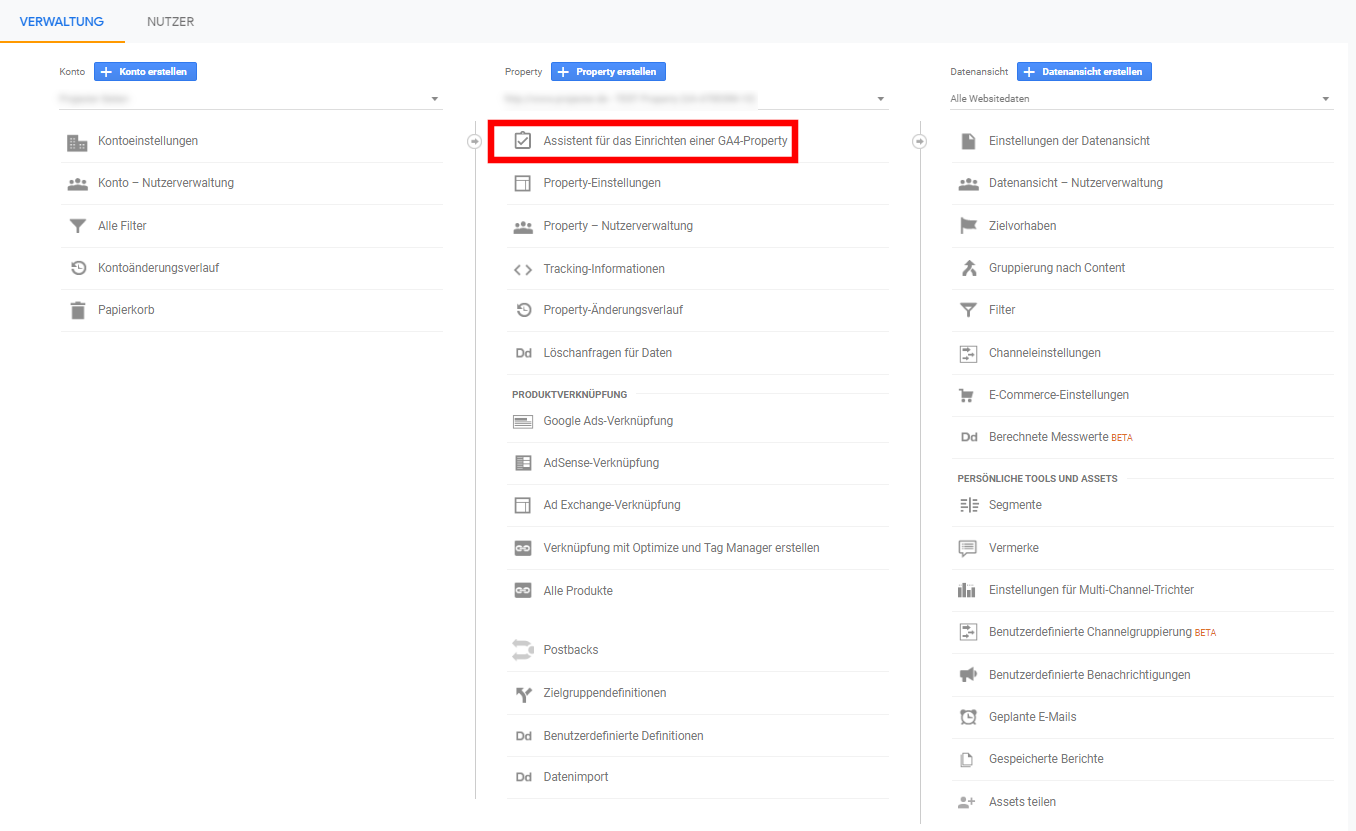The width and height of the screenshot is (1356, 831).
Task: Expand the Alle Websitedaten view dropdown
Action: [x=1140, y=99]
